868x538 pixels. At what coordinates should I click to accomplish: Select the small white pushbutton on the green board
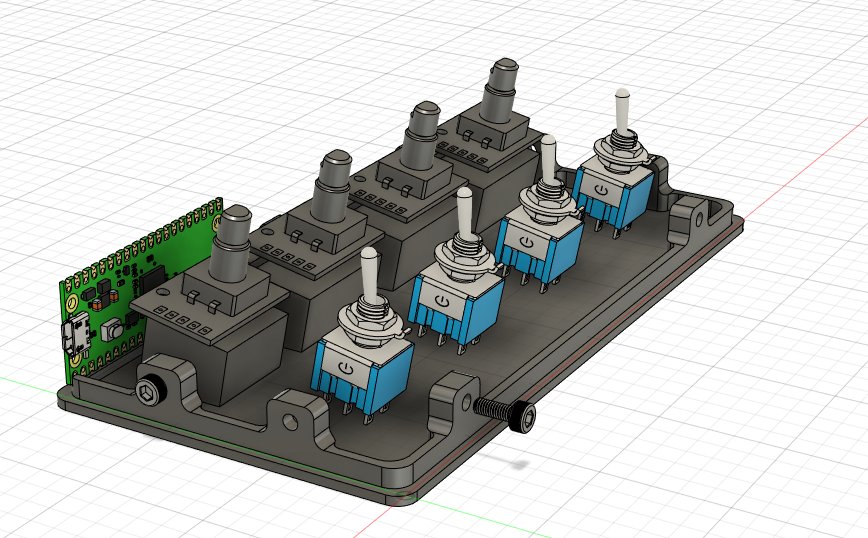pyautogui.click(x=112, y=331)
